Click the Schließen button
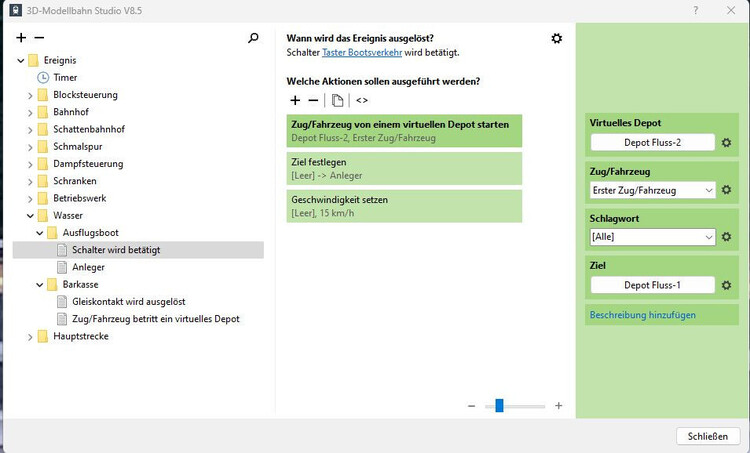Screen dimensions: 750x453 [708, 436]
